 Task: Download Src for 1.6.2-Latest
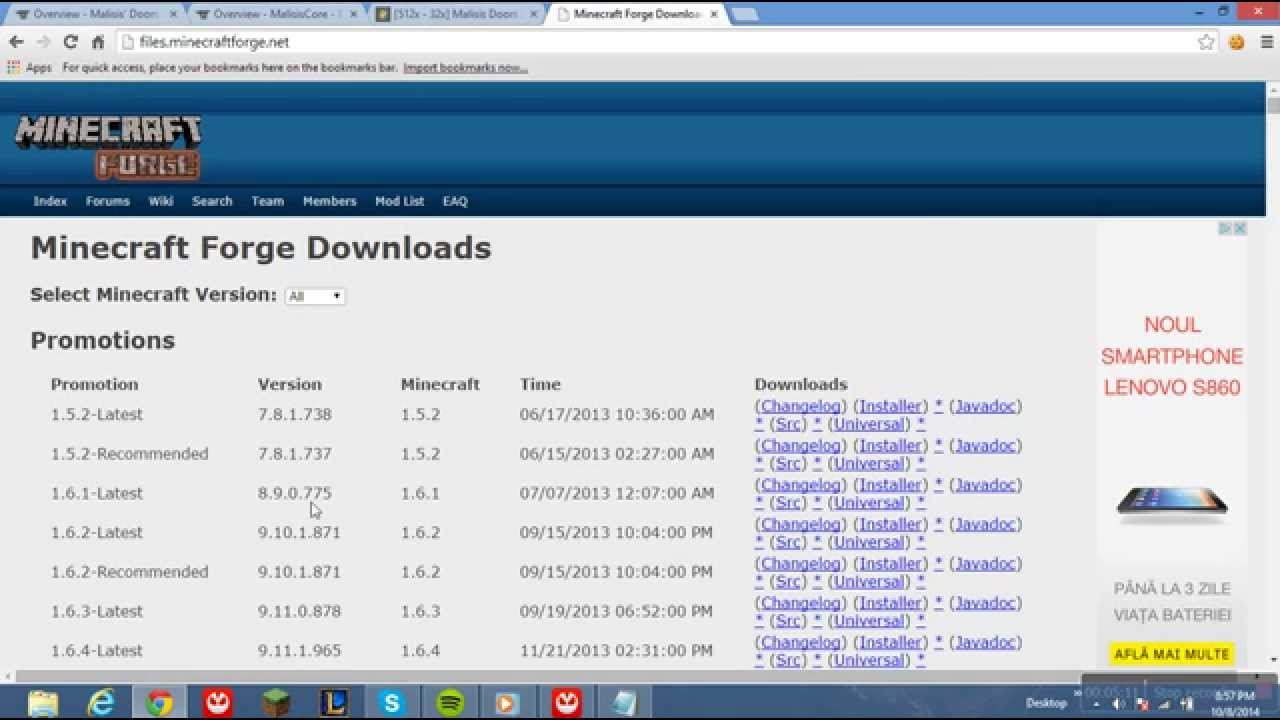coord(788,542)
